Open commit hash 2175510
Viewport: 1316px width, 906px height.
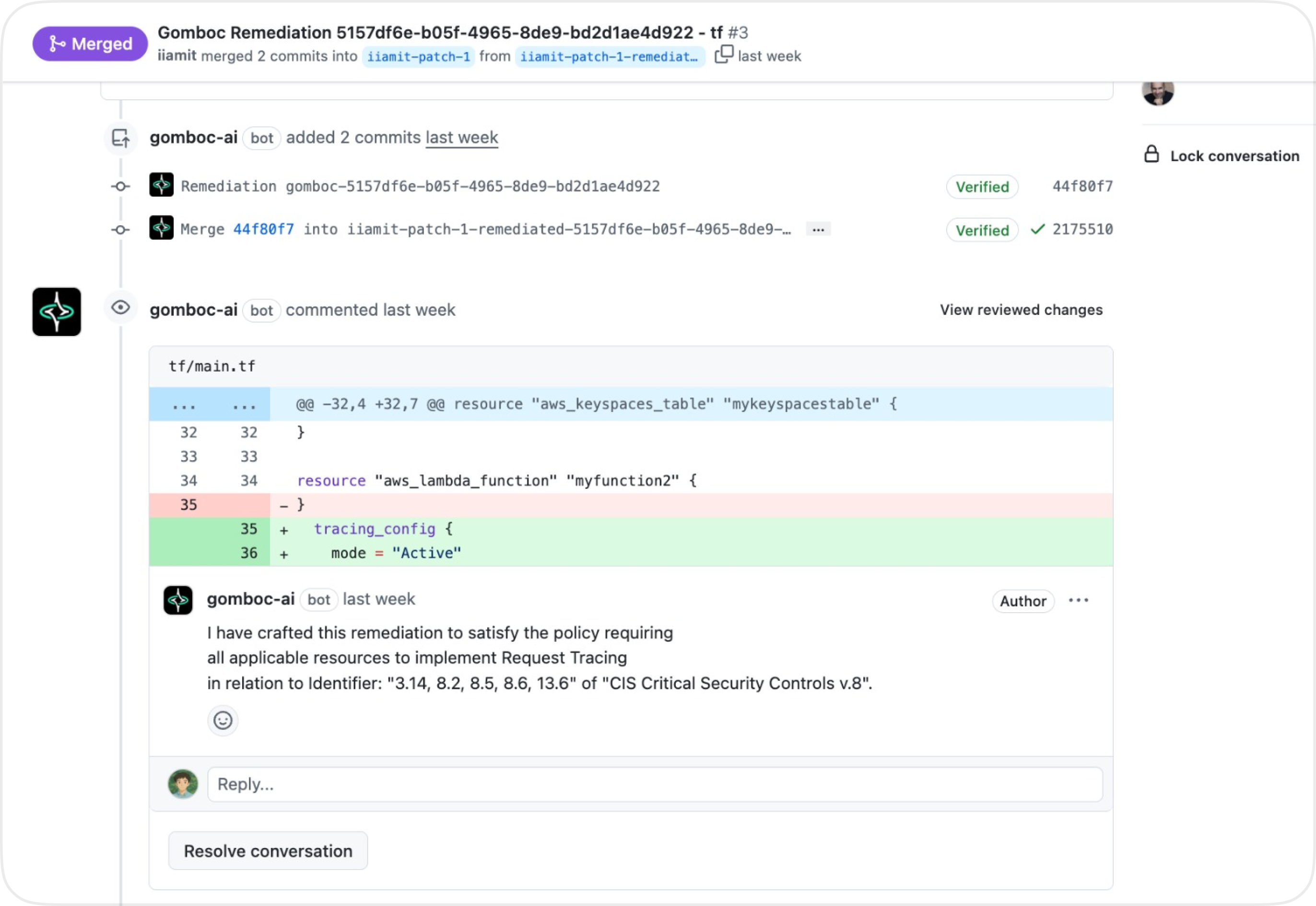[x=1082, y=229]
